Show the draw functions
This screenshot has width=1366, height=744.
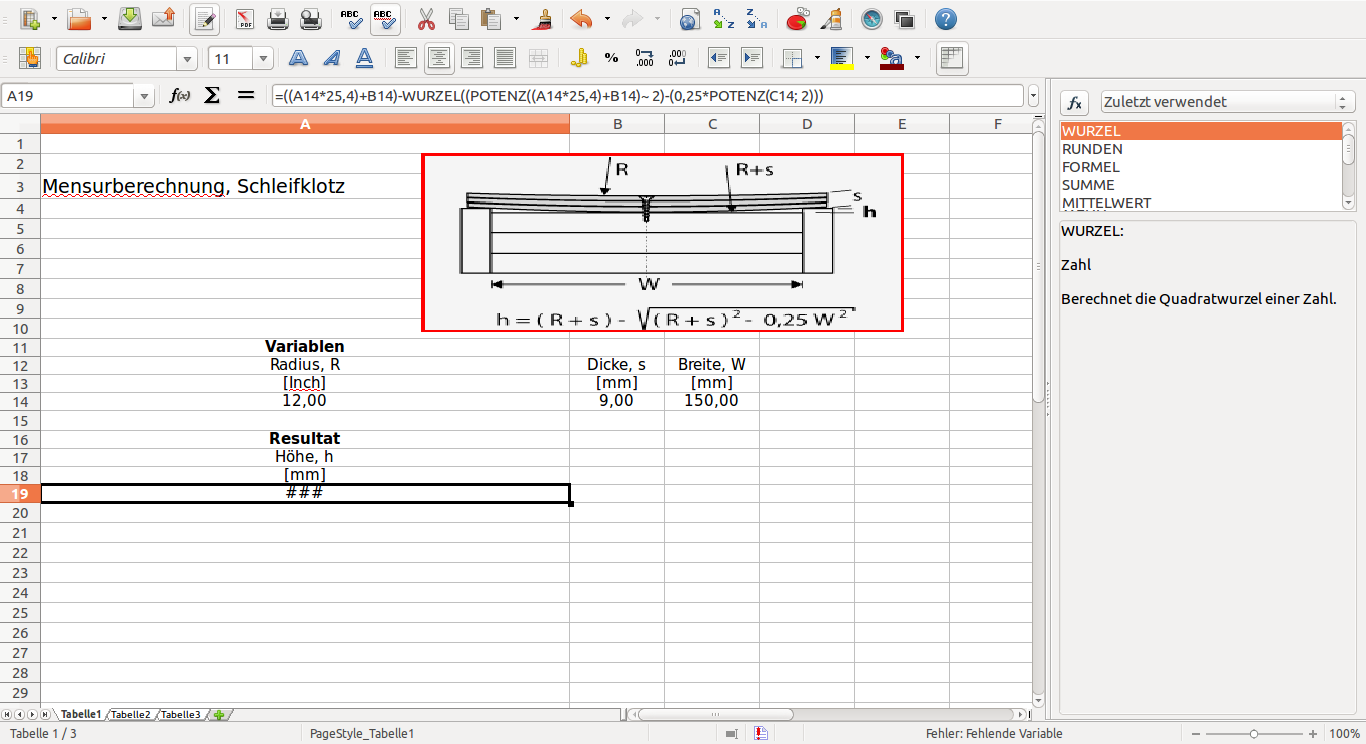[x=830, y=18]
